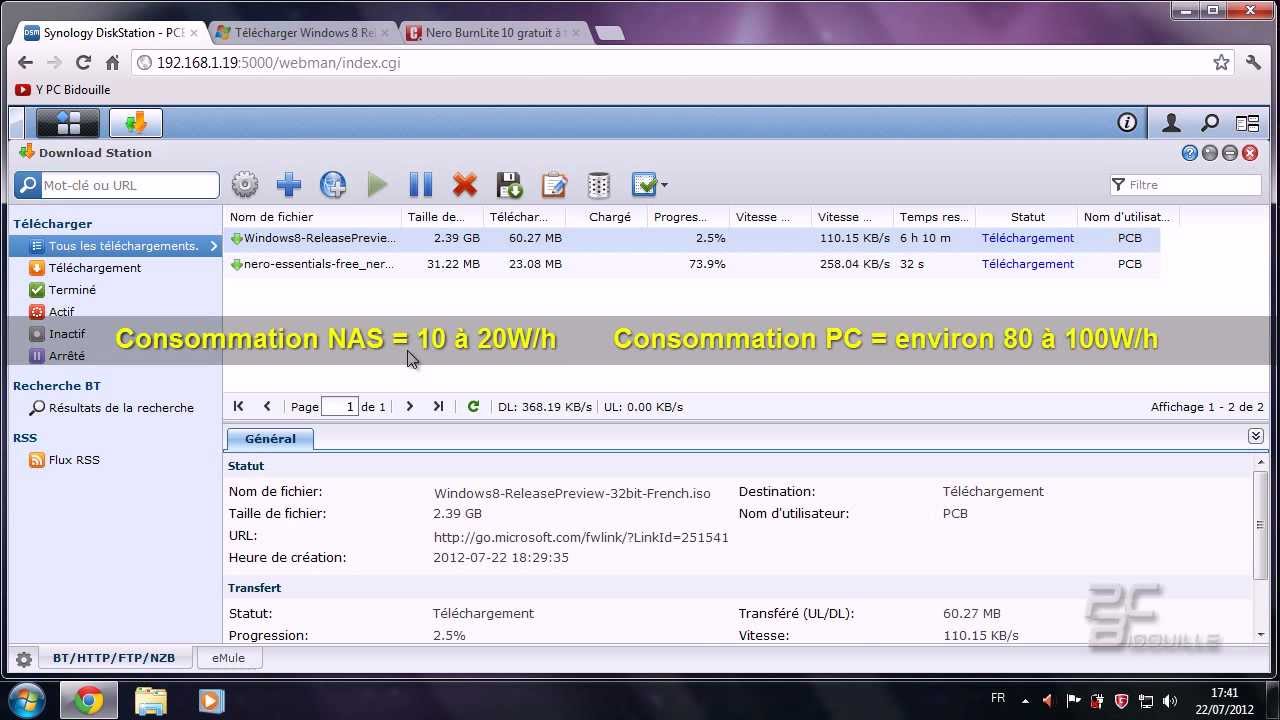Image resolution: width=1280 pixels, height=720 pixels.
Task: Switch to Nero BurnLite 10 browser tab
Action: click(495, 33)
